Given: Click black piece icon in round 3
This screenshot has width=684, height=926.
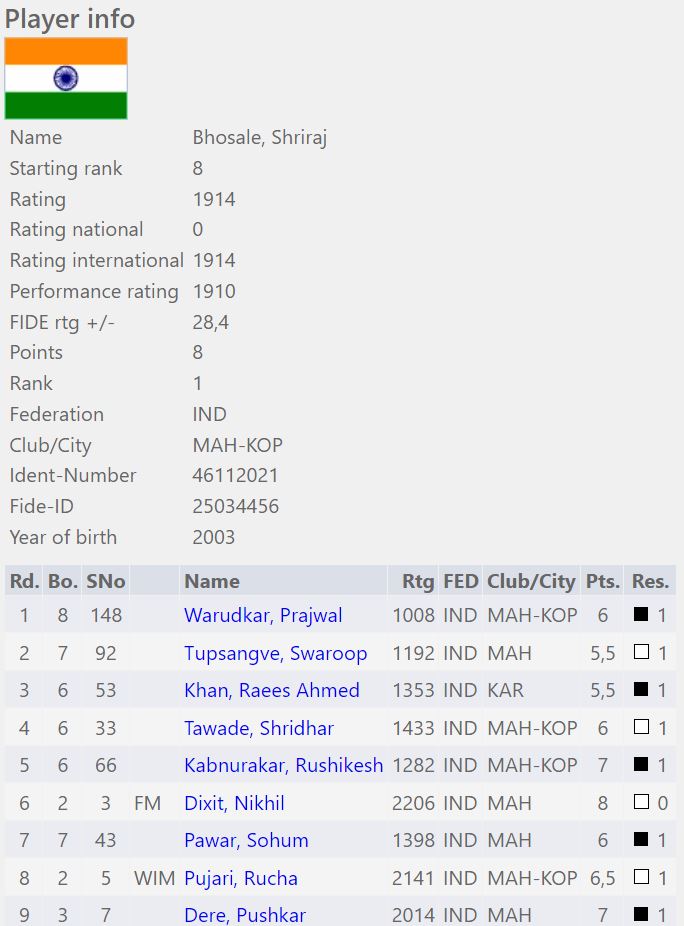Looking at the screenshot, I should pyautogui.click(x=641, y=690).
